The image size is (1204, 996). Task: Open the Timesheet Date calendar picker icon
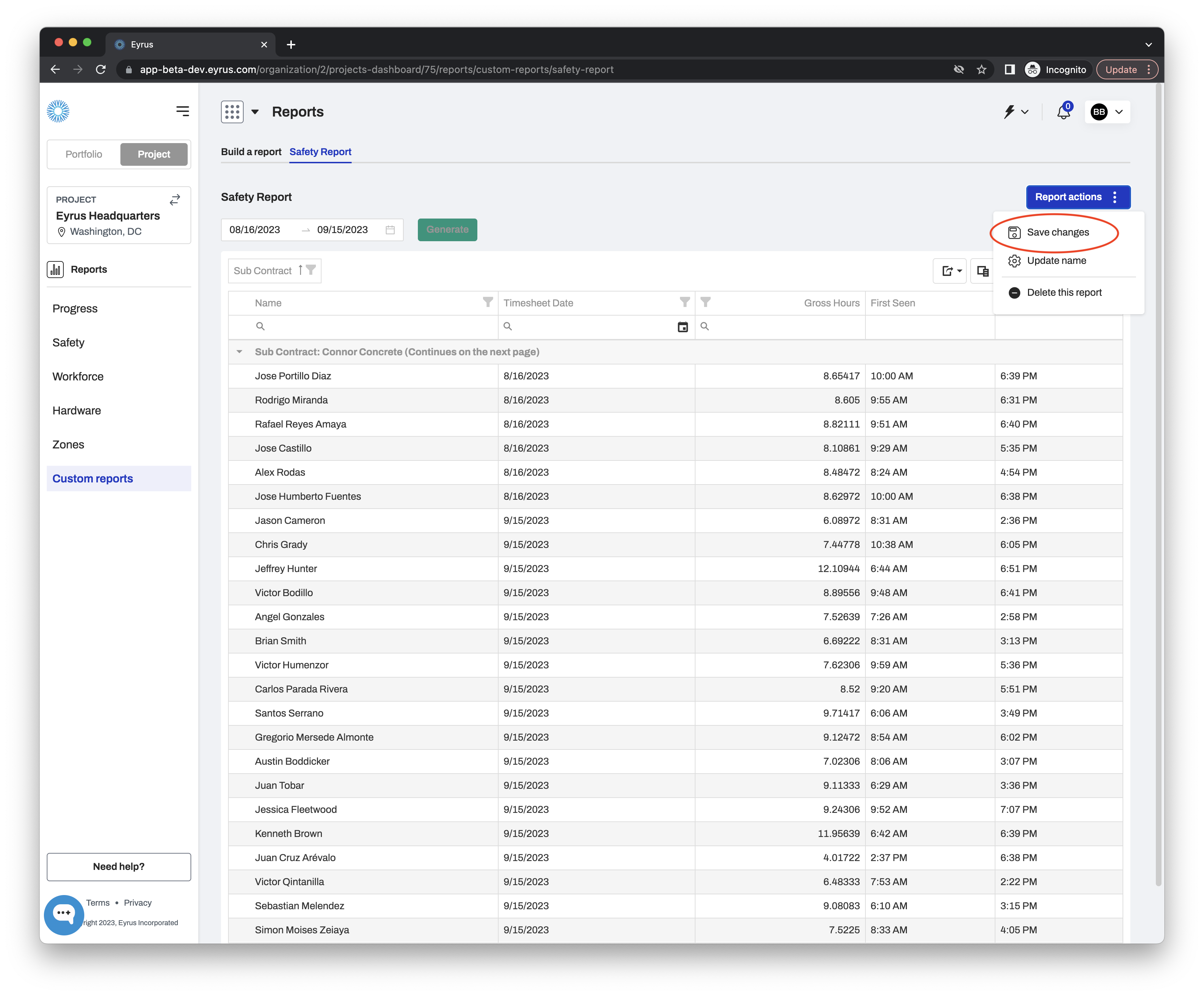[683, 327]
